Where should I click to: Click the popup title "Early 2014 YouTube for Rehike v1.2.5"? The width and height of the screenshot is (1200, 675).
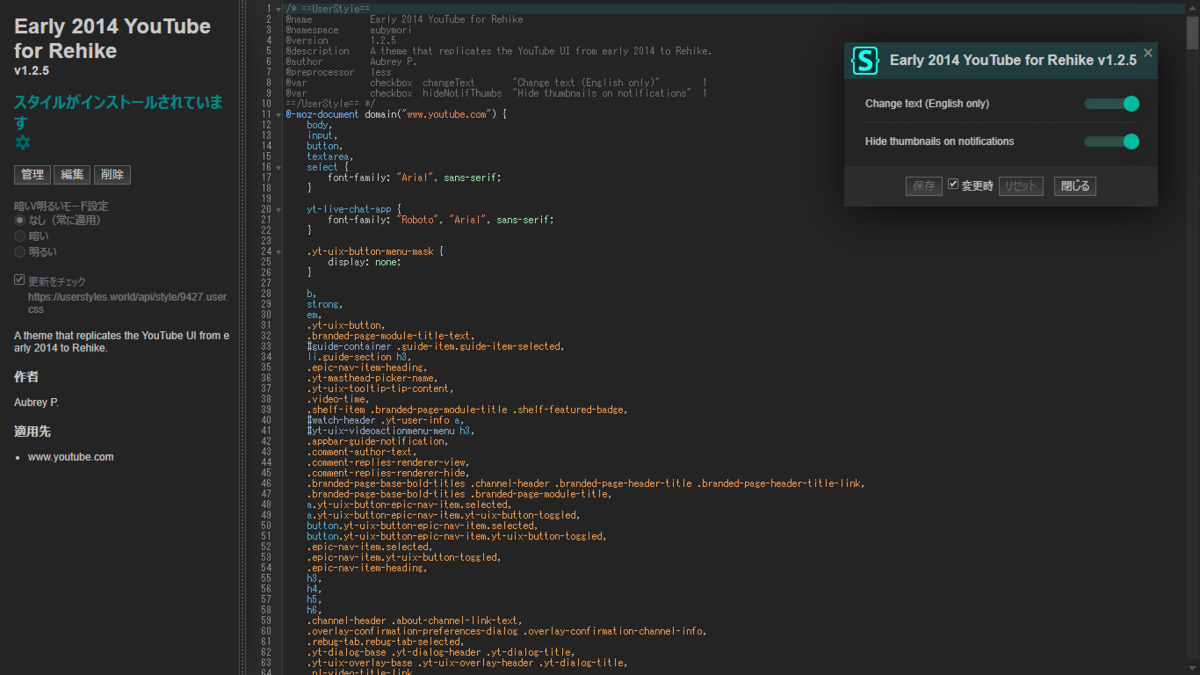coord(1013,60)
